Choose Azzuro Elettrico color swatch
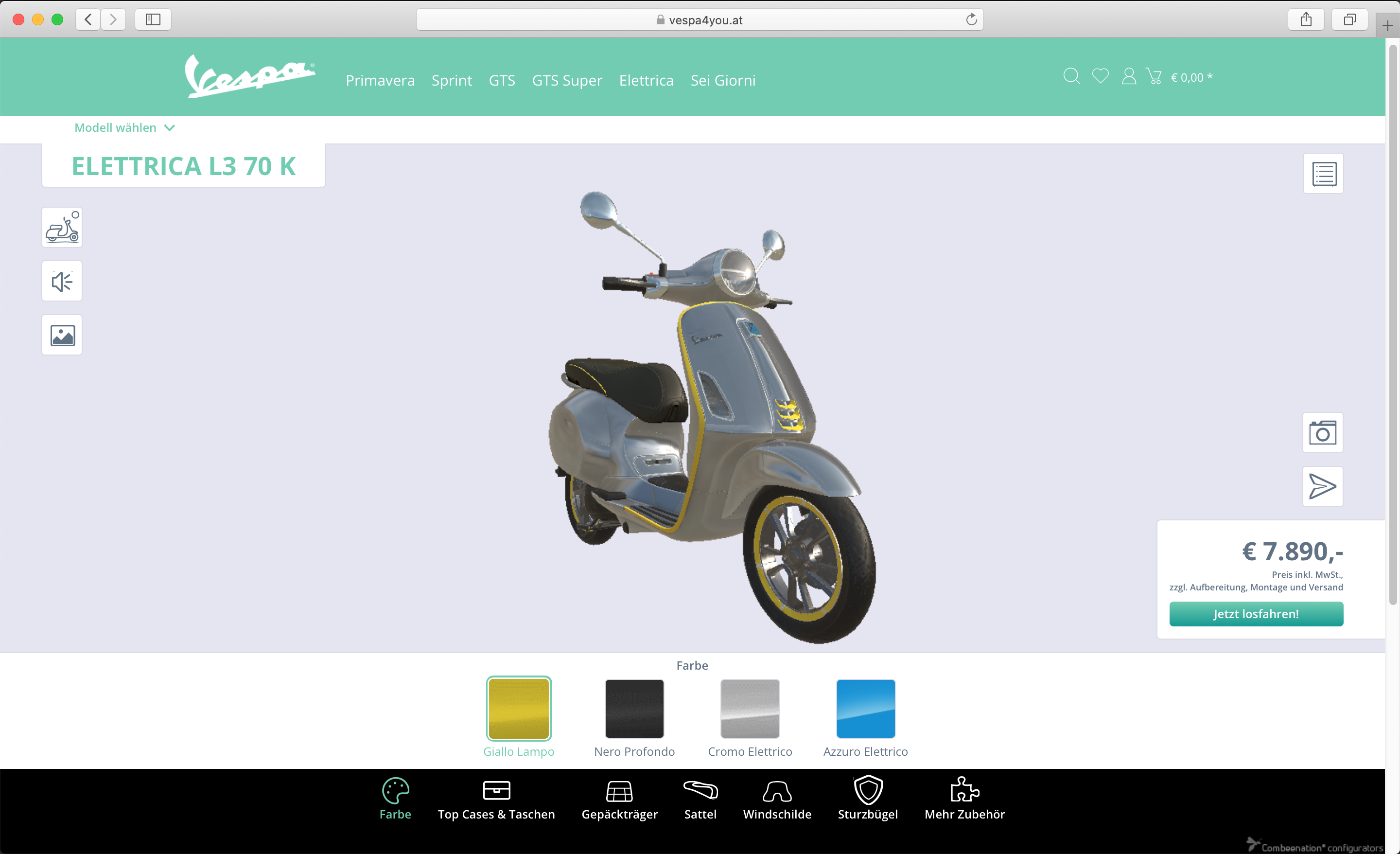This screenshot has width=1400, height=854. coord(865,709)
